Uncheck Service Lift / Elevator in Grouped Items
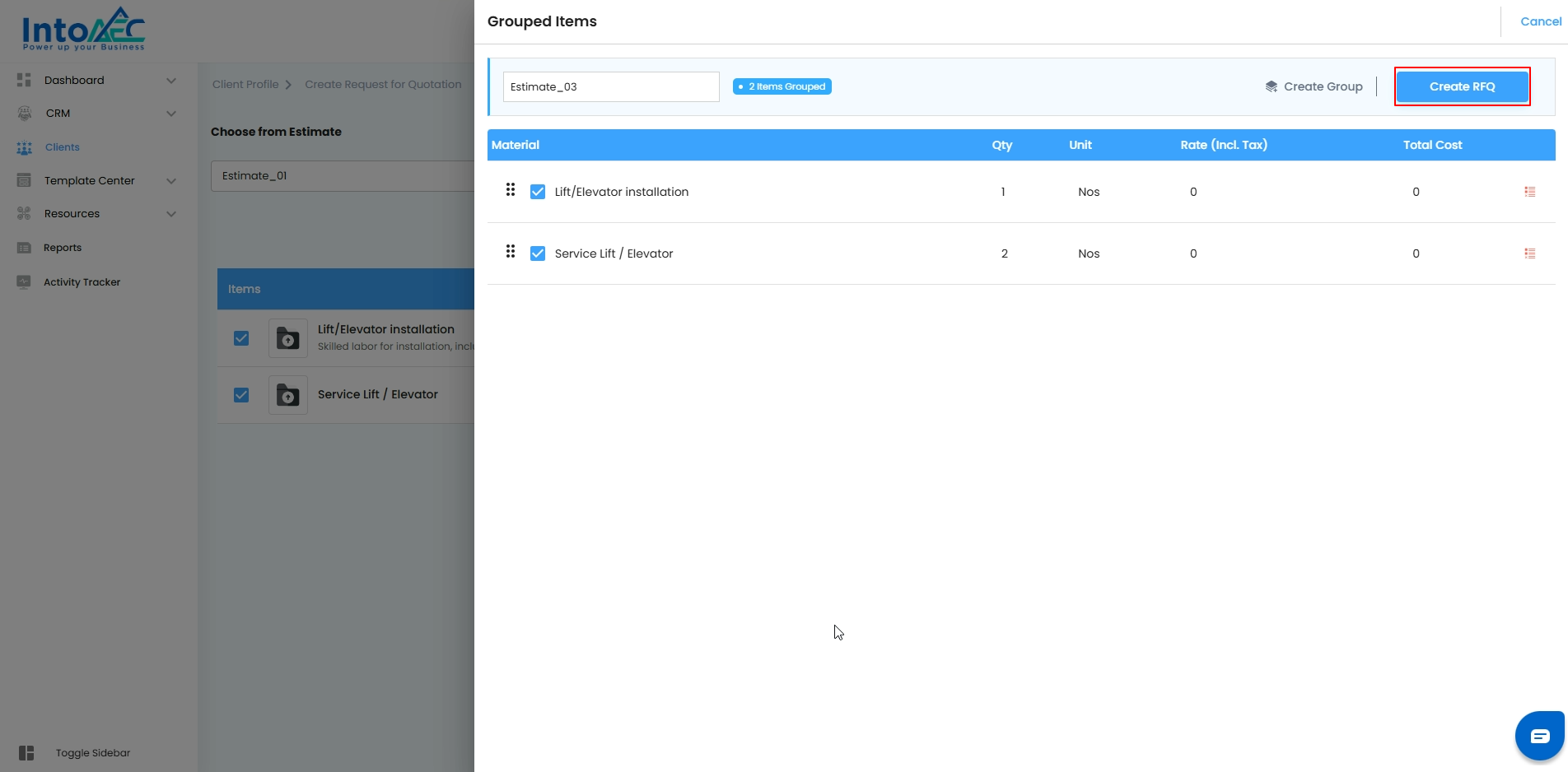Image resolution: width=1568 pixels, height=772 pixels. pos(538,253)
